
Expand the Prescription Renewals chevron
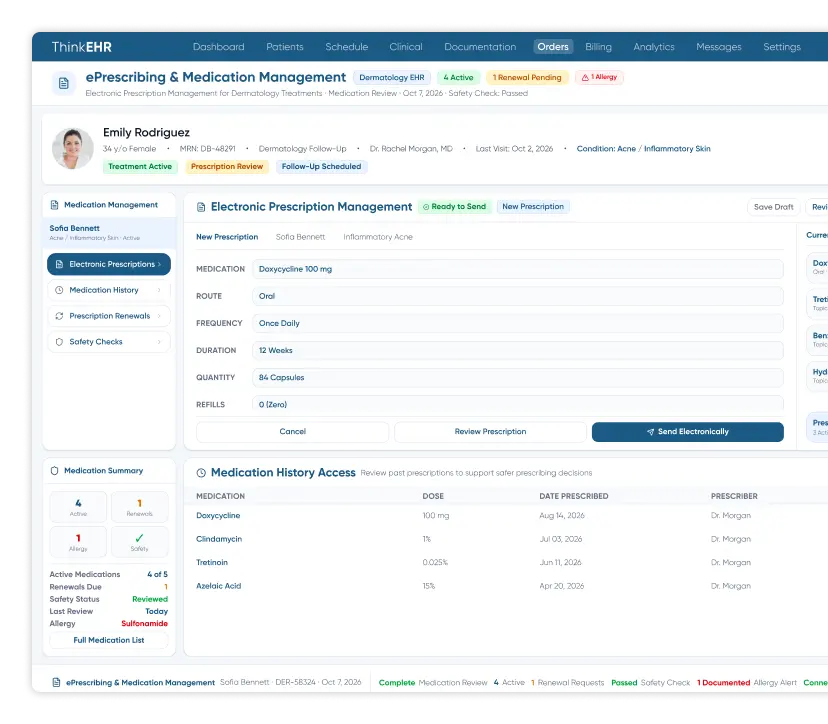(x=159, y=316)
